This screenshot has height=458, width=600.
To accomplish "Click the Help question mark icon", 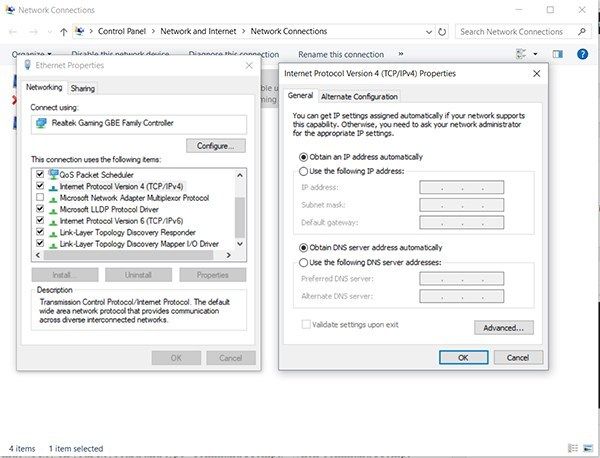I will tap(582, 54).
